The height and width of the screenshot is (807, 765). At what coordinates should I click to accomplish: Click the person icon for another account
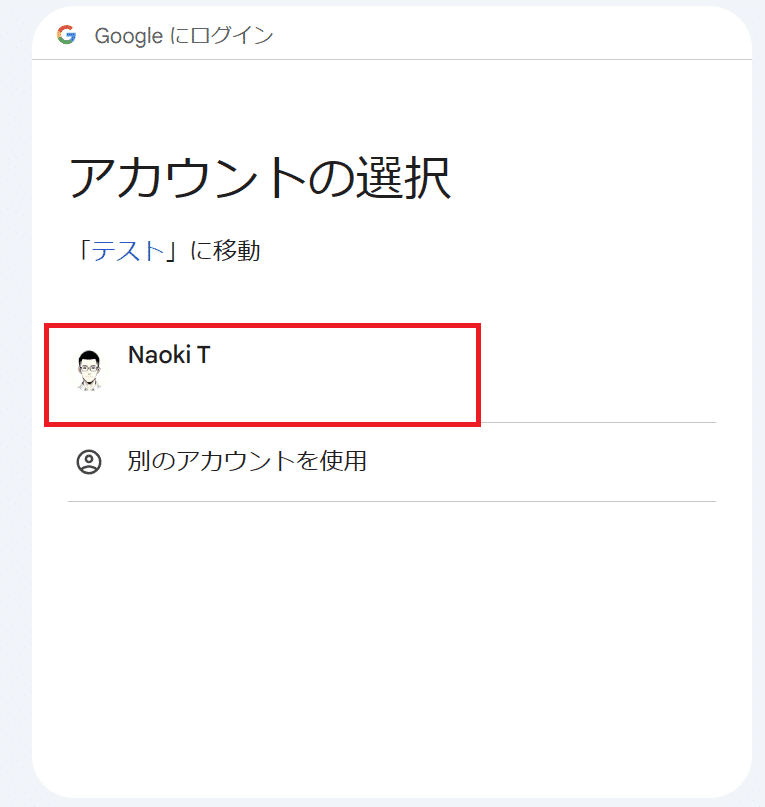[x=89, y=462]
